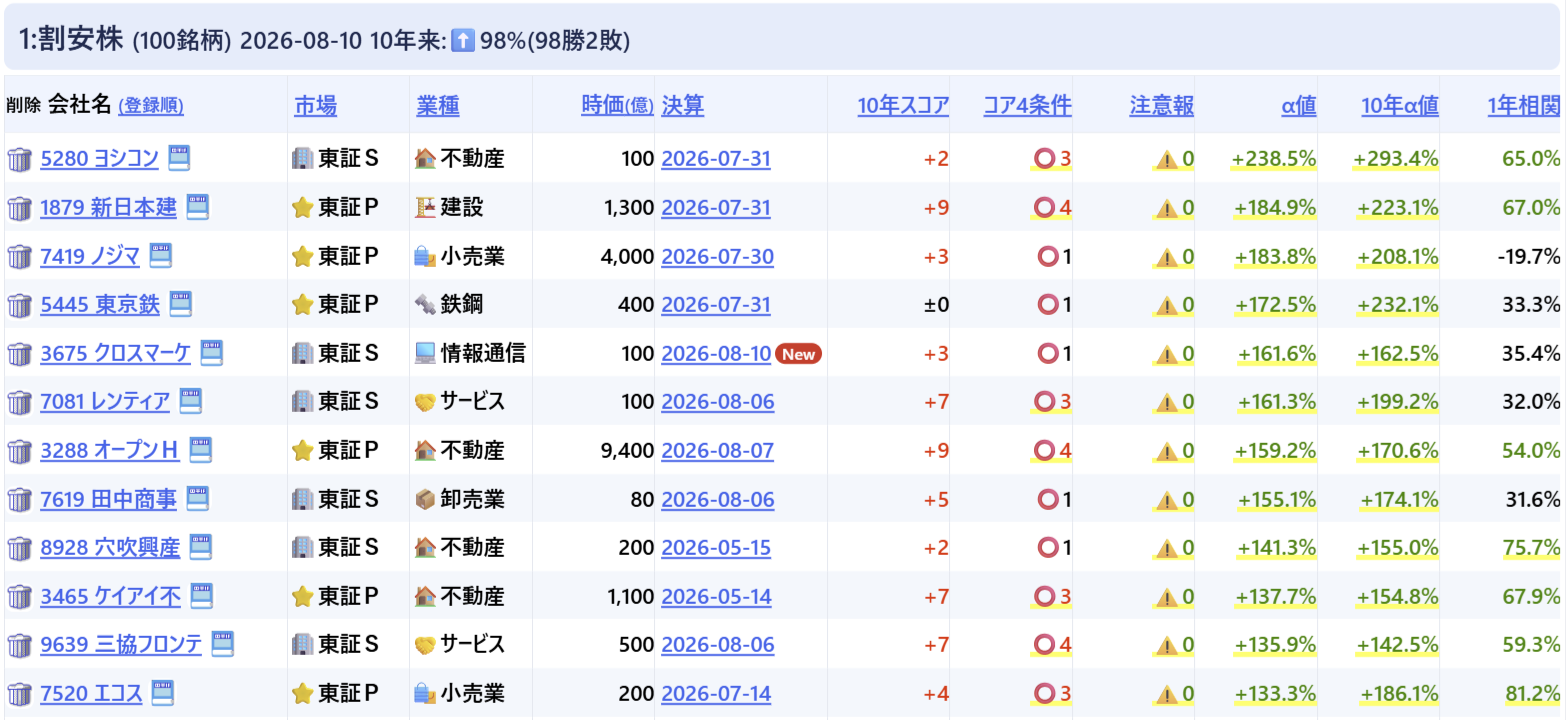Sort by the 時価(億) column header
Image resolution: width=1566 pixels, height=720 pixels.
618,106
